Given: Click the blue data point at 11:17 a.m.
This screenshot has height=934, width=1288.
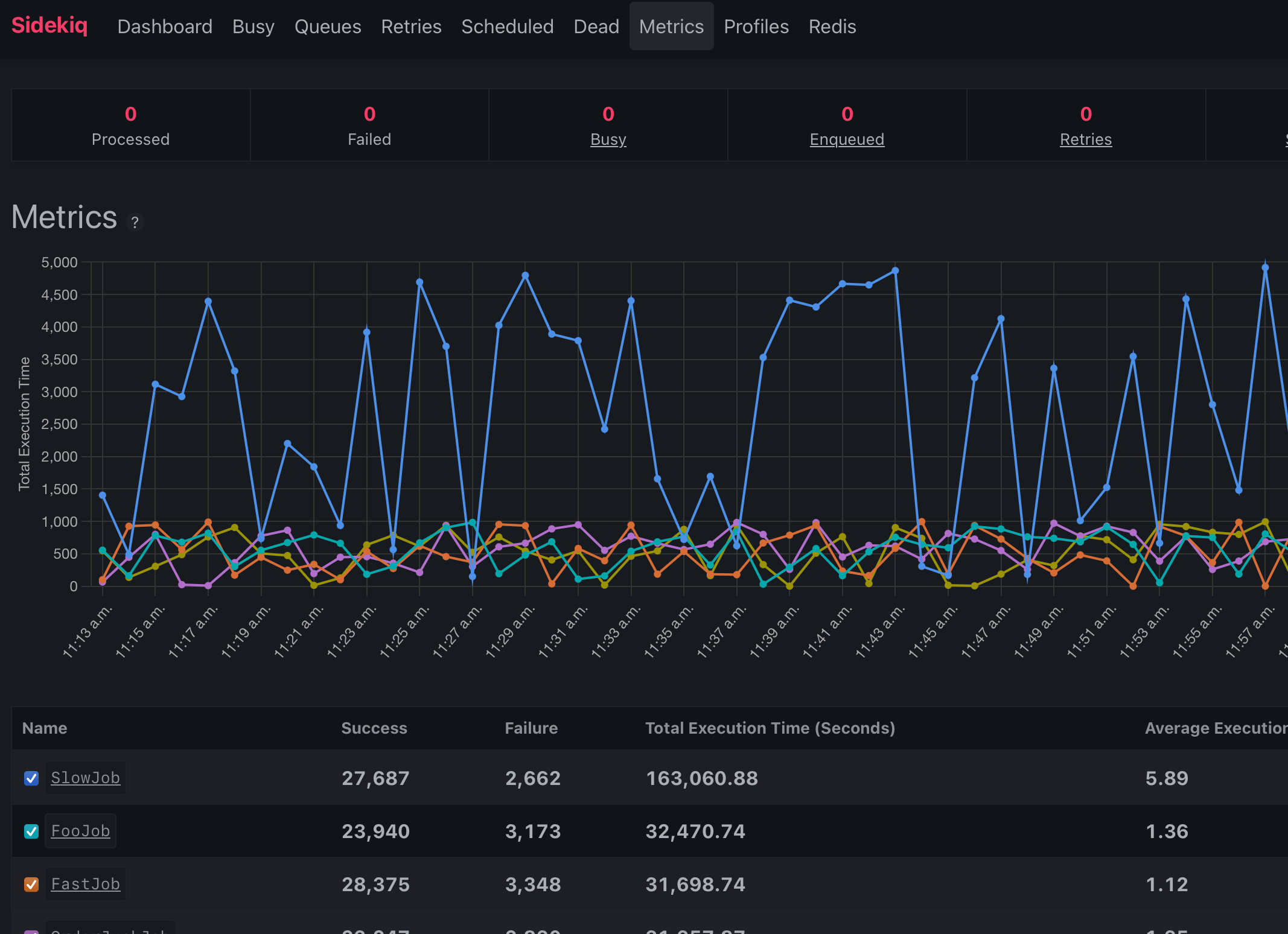Looking at the screenshot, I should [208, 302].
